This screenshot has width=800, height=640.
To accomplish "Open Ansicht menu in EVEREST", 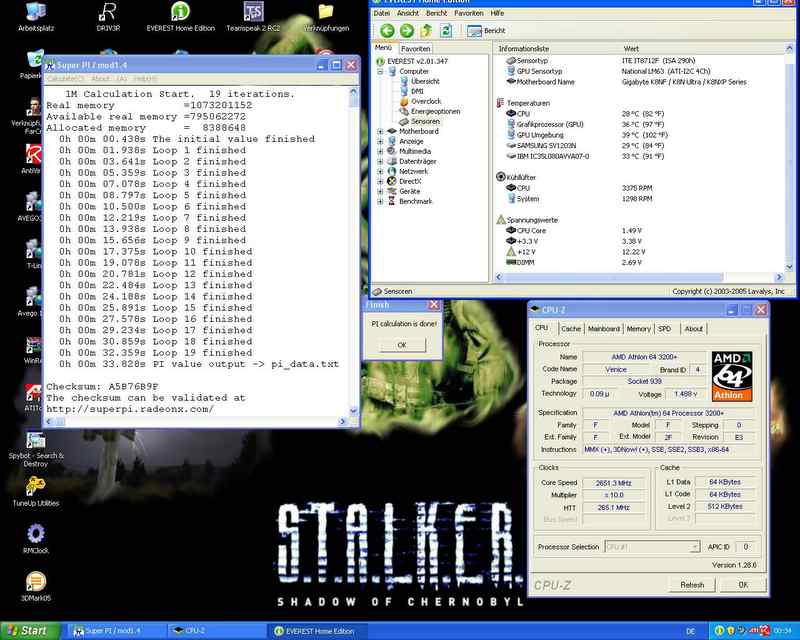I will (x=408, y=13).
